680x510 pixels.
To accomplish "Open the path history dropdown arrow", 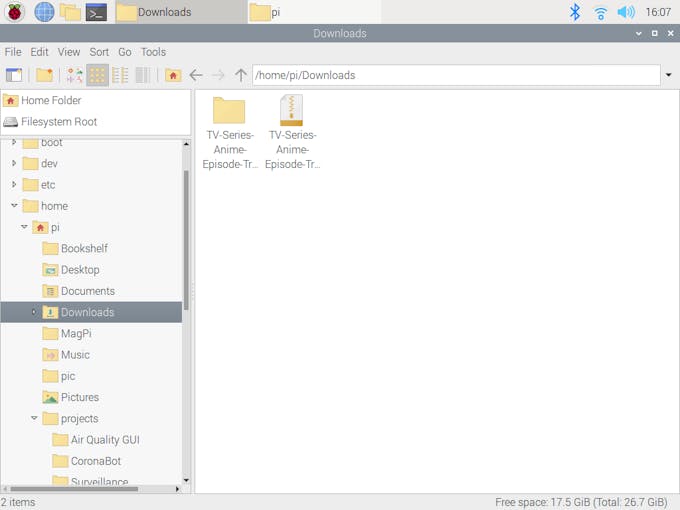I will point(669,75).
